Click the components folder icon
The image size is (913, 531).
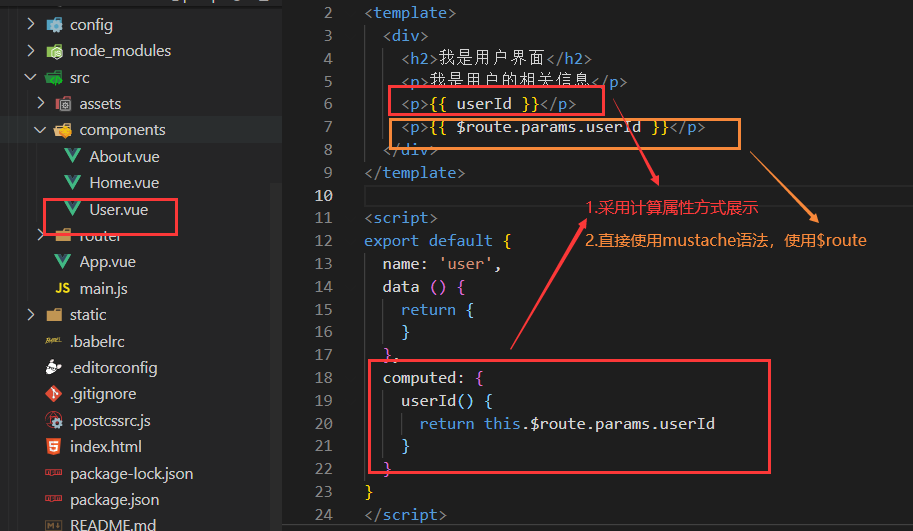tap(63, 130)
